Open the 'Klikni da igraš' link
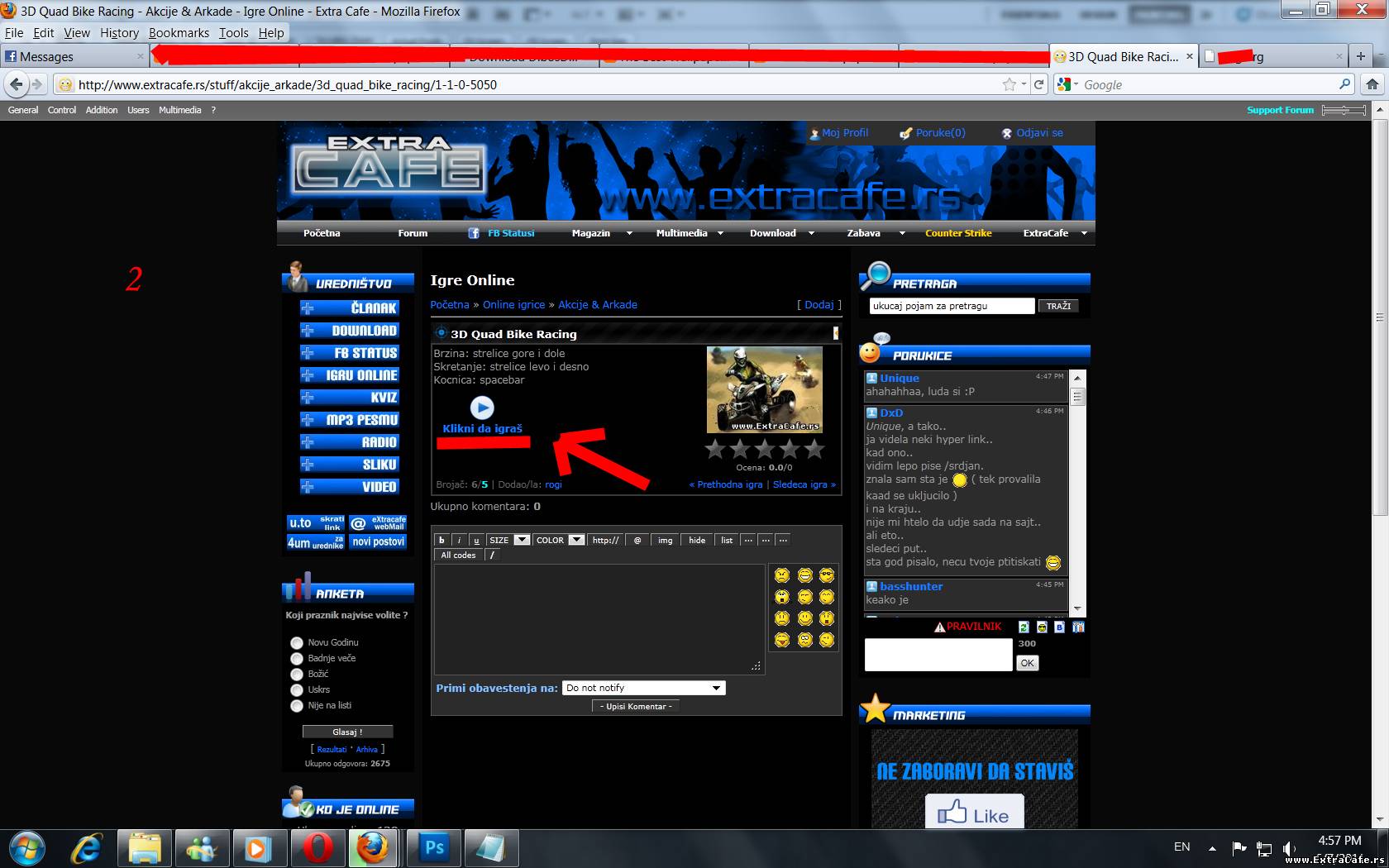 (x=482, y=428)
